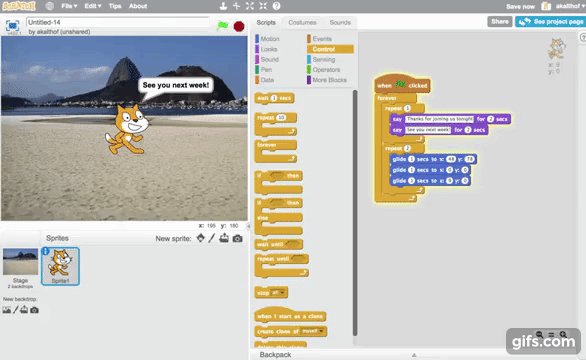Screen dimensions: 586x360
Task: Click the 'See you next week!' say block text field
Action: click(428, 130)
